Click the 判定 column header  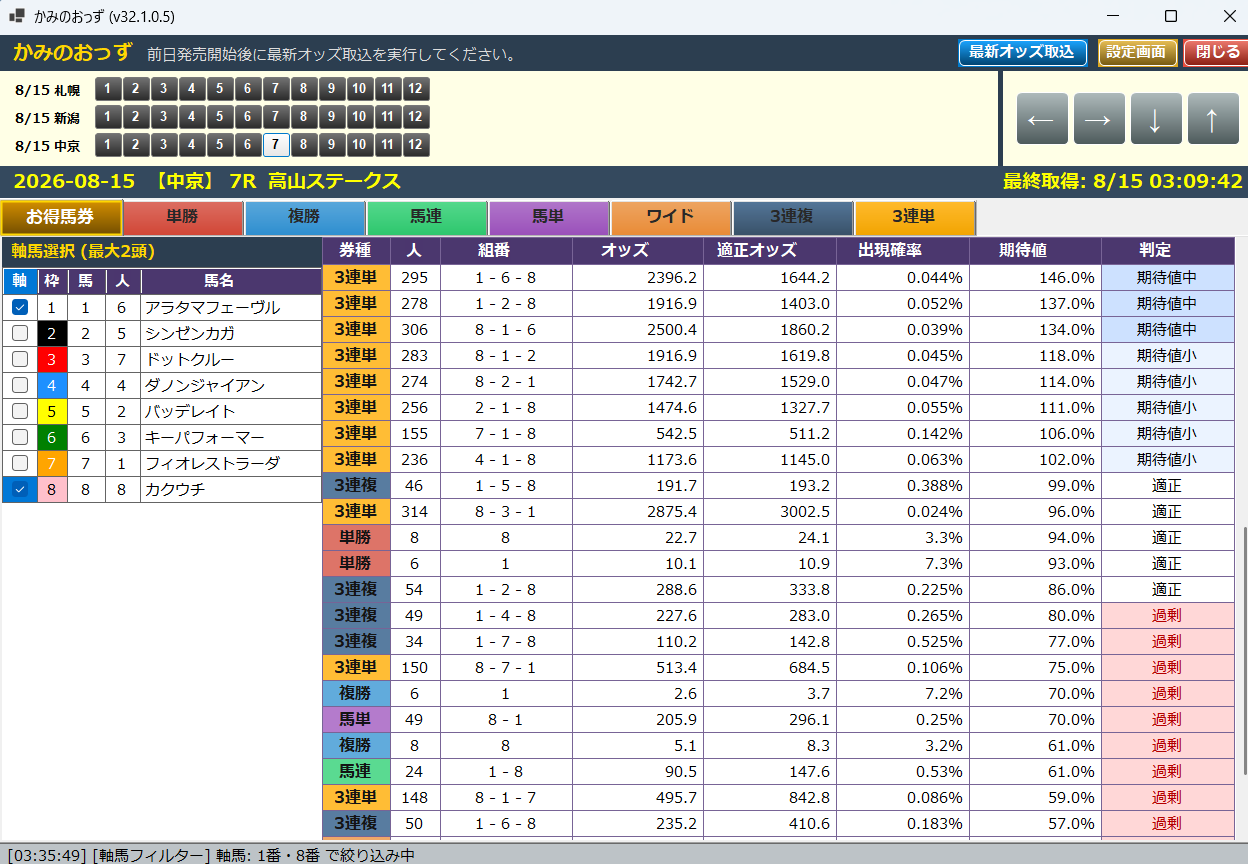click(1168, 251)
